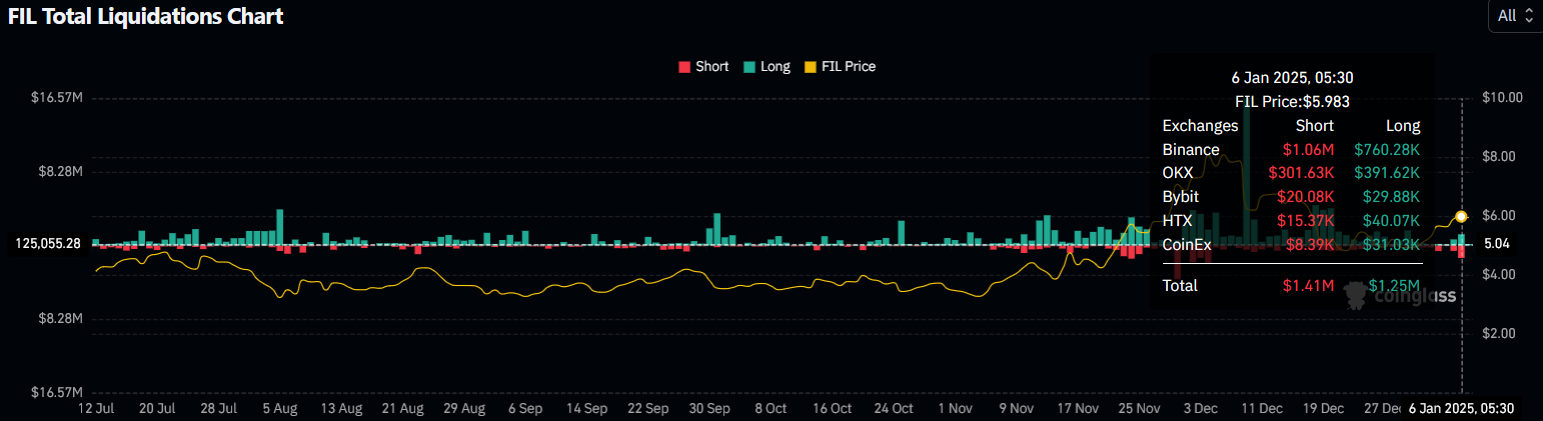1543x421 pixels.
Task: Click the CoinEx row in tooltip
Action: pos(1292,245)
